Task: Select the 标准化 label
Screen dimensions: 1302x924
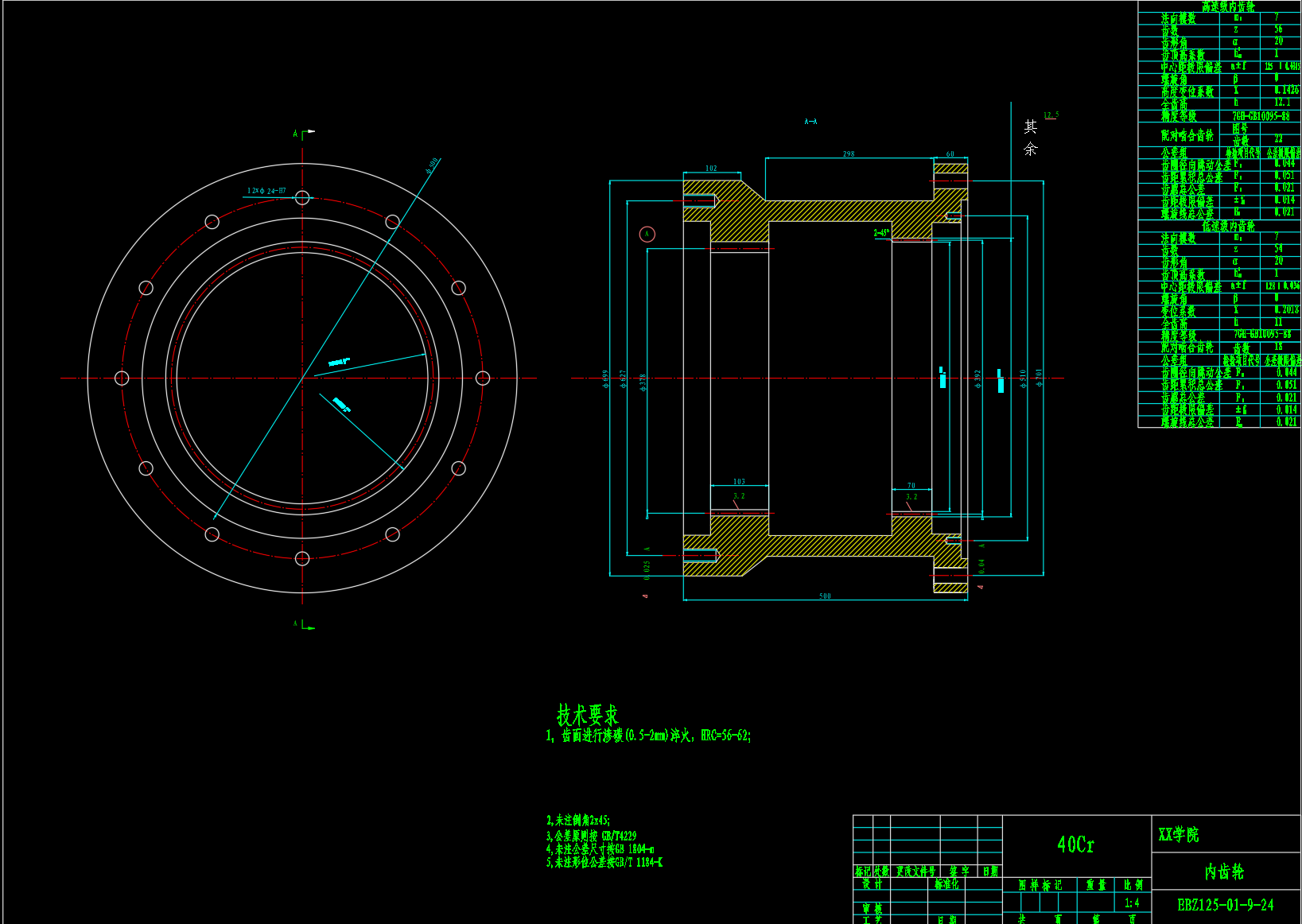Action: 946,884
